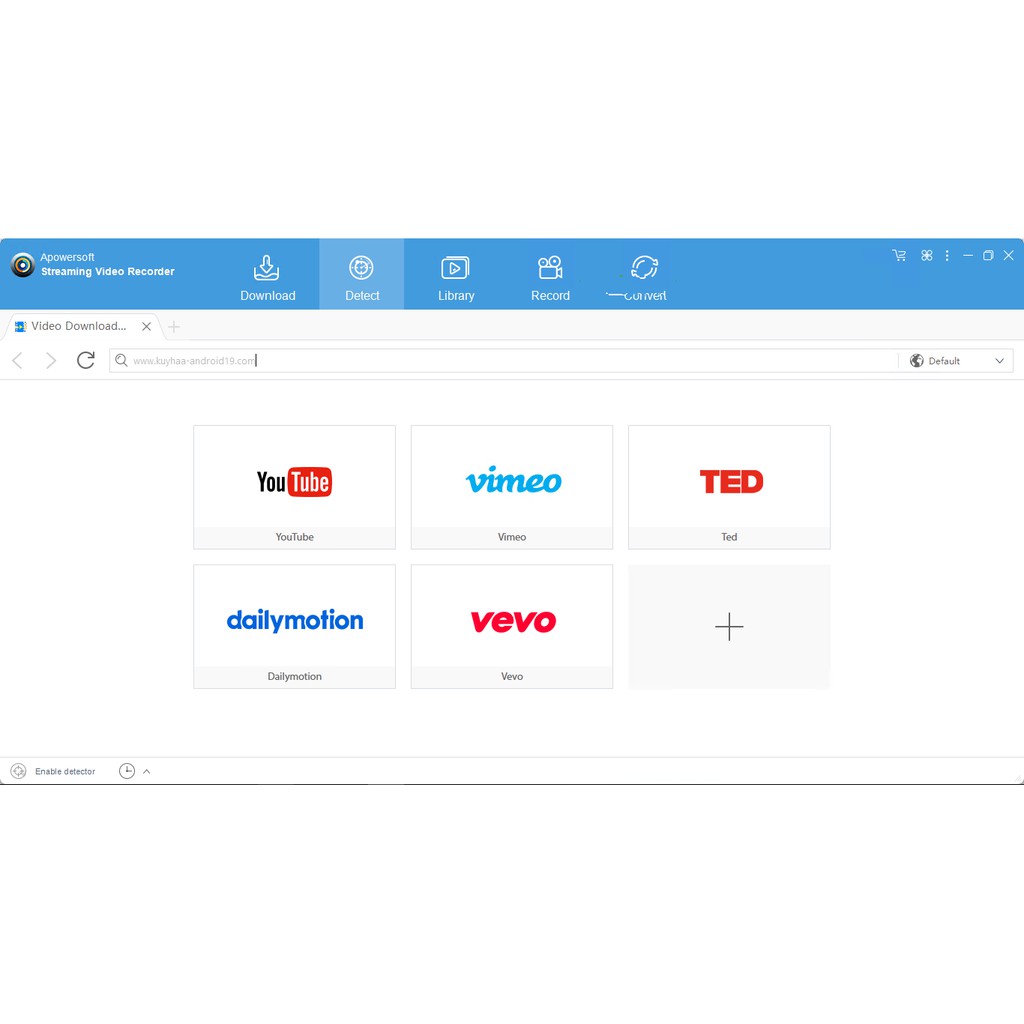Toggle the Enable detector option
This screenshot has height=1024, width=1024.
53,771
